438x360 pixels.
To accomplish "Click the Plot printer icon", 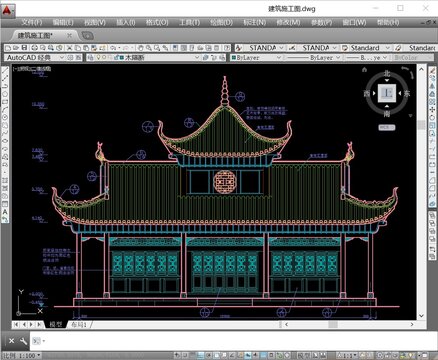I will 35,48.
